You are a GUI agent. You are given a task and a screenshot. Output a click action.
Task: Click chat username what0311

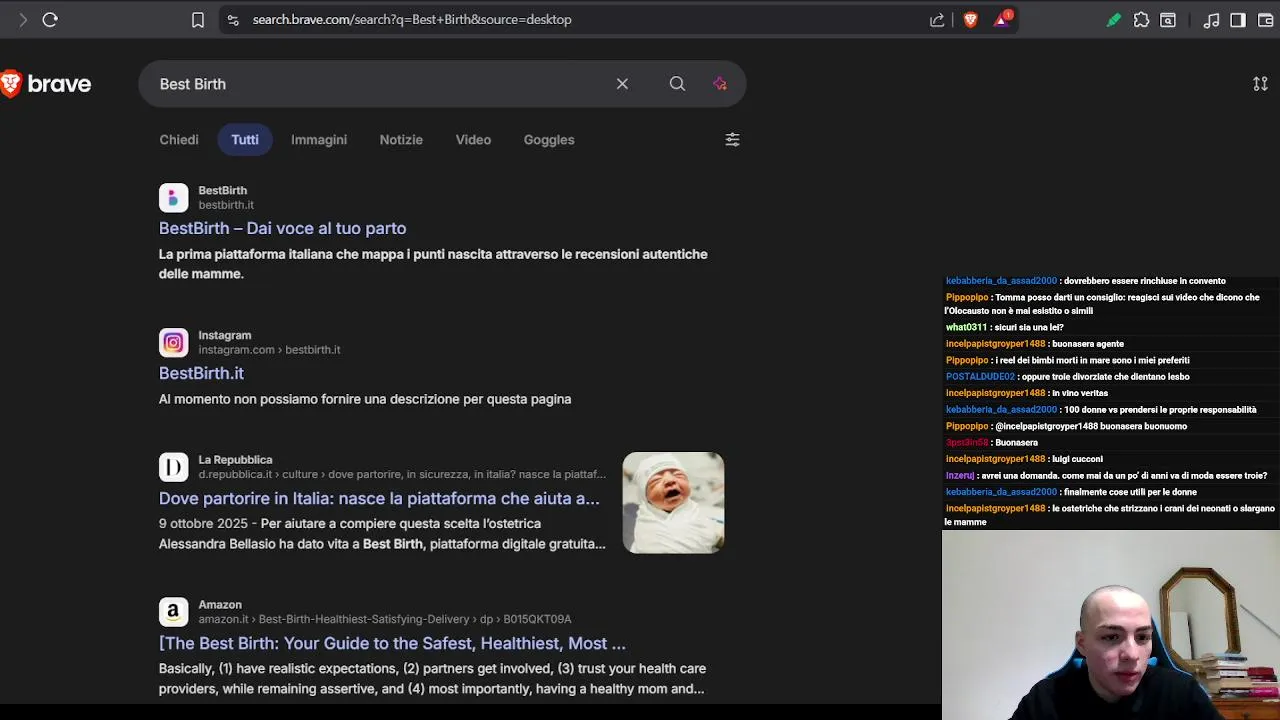click(966, 327)
